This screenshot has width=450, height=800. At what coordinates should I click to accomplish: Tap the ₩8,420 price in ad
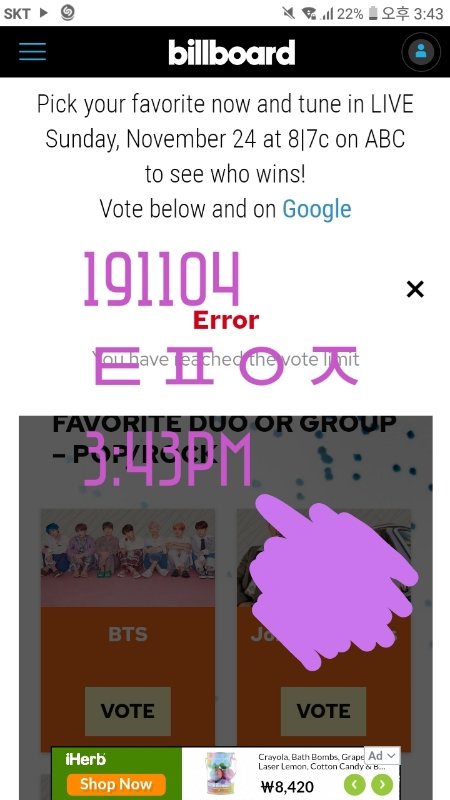coord(287,786)
